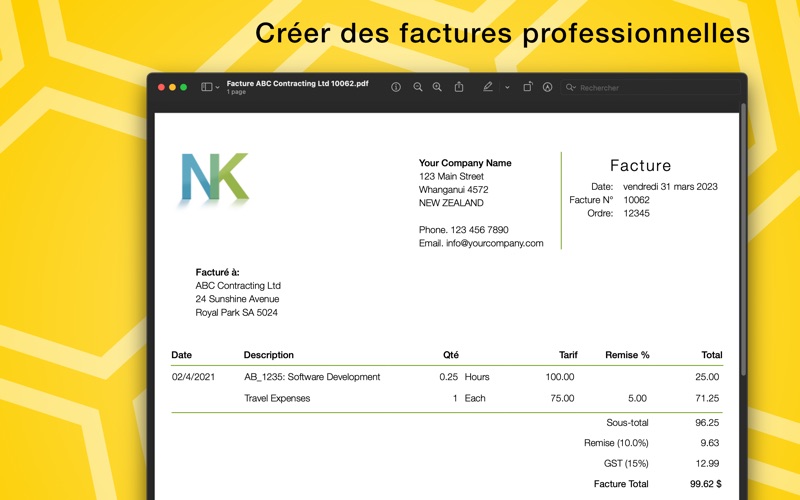Select the highlight pen tool
This screenshot has width=800, height=500.
coord(488,87)
